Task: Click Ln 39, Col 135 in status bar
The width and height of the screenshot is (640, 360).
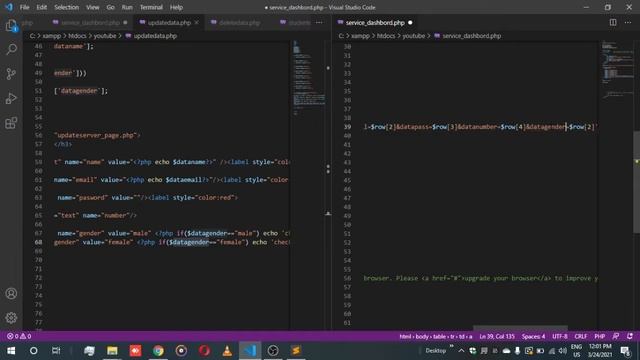Action: click(497, 336)
